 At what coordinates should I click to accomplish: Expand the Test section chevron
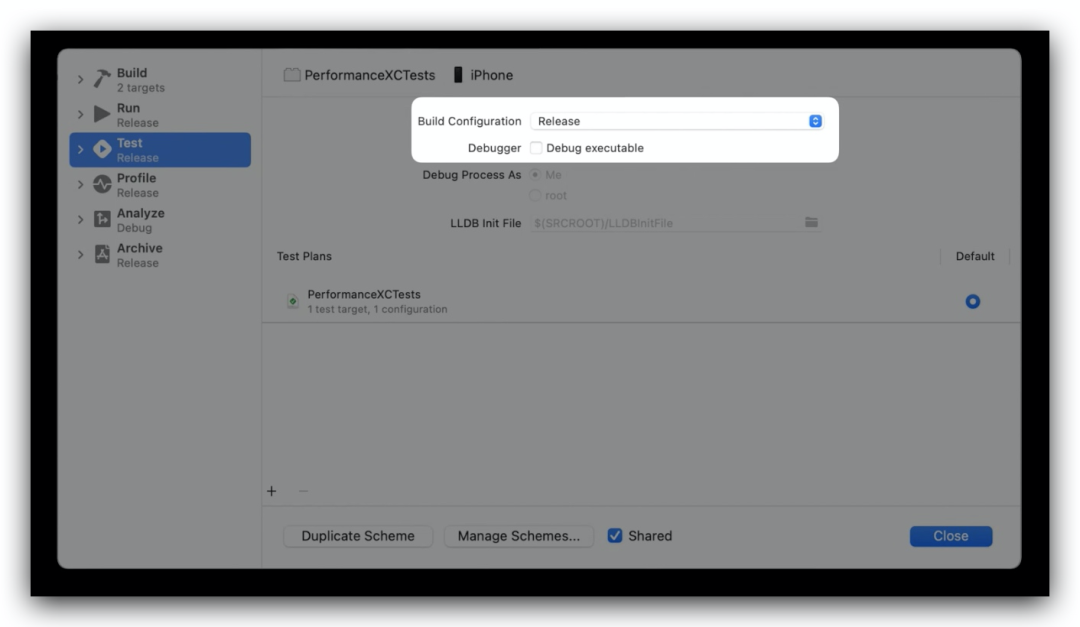click(x=81, y=150)
